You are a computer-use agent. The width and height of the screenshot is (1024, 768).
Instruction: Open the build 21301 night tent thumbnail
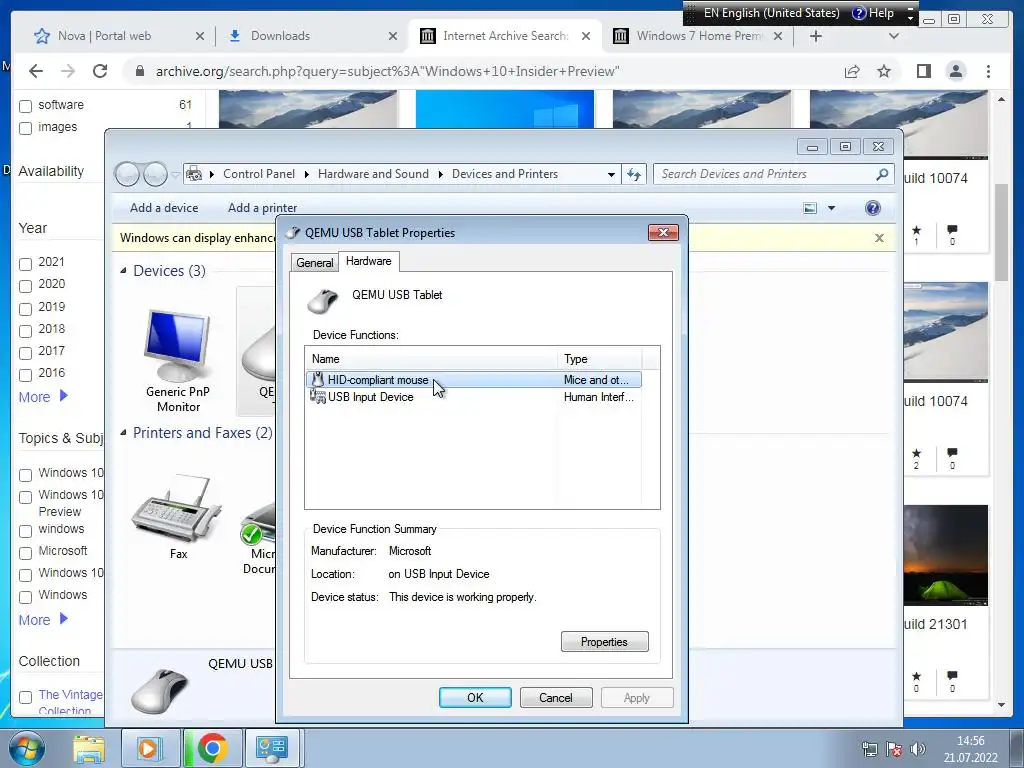[946, 555]
